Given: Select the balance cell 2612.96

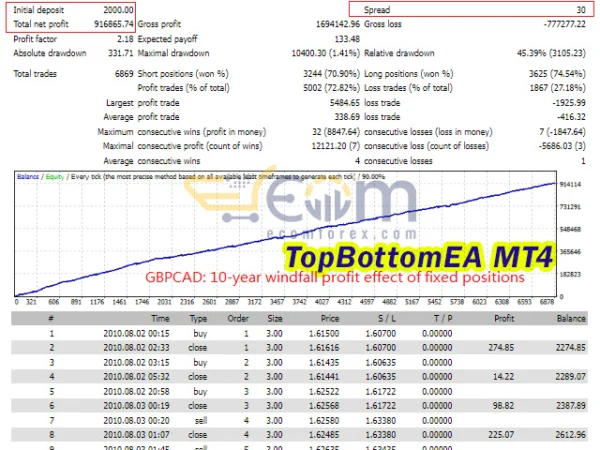Looking at the screenshot, I should [x=571, y=435].
